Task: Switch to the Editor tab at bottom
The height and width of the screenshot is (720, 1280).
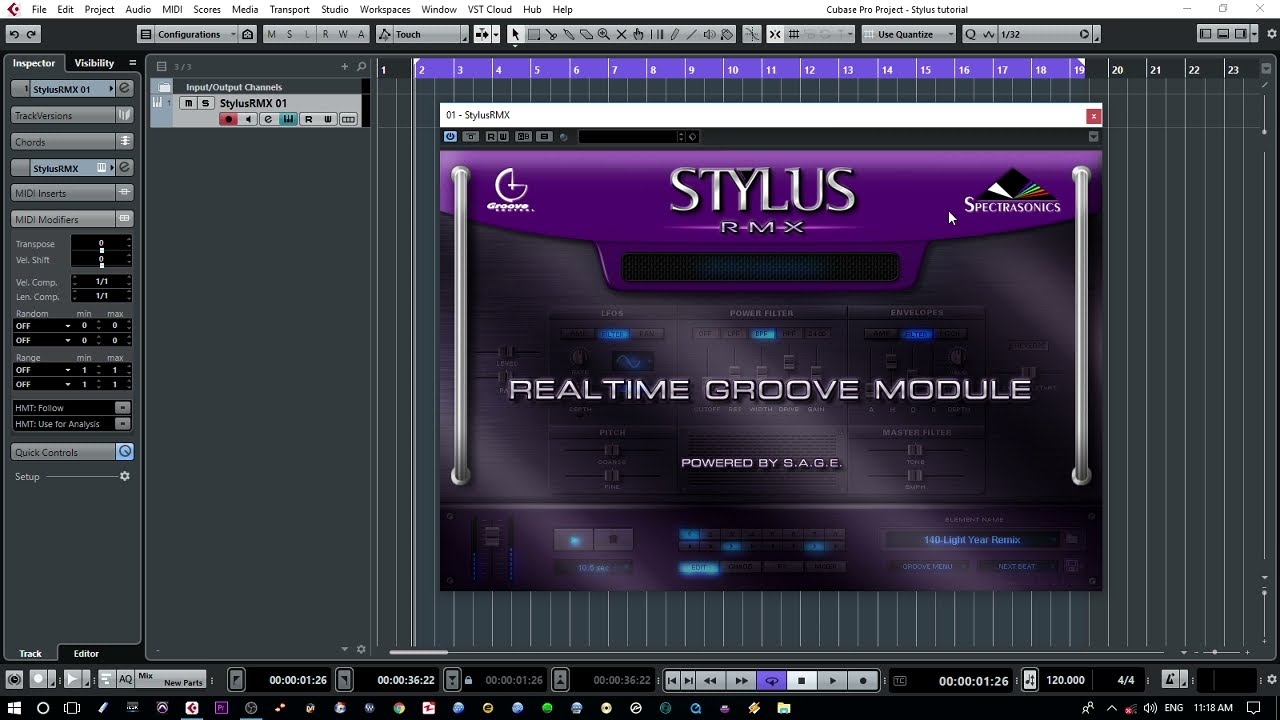Action: (86, 653)
